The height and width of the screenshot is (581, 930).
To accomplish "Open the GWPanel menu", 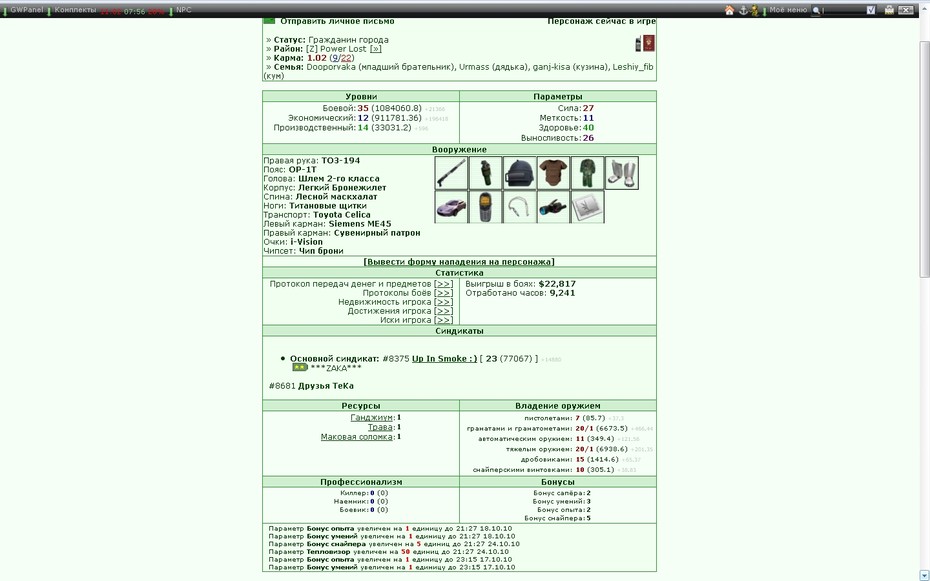I will click(x=27, y=10).
